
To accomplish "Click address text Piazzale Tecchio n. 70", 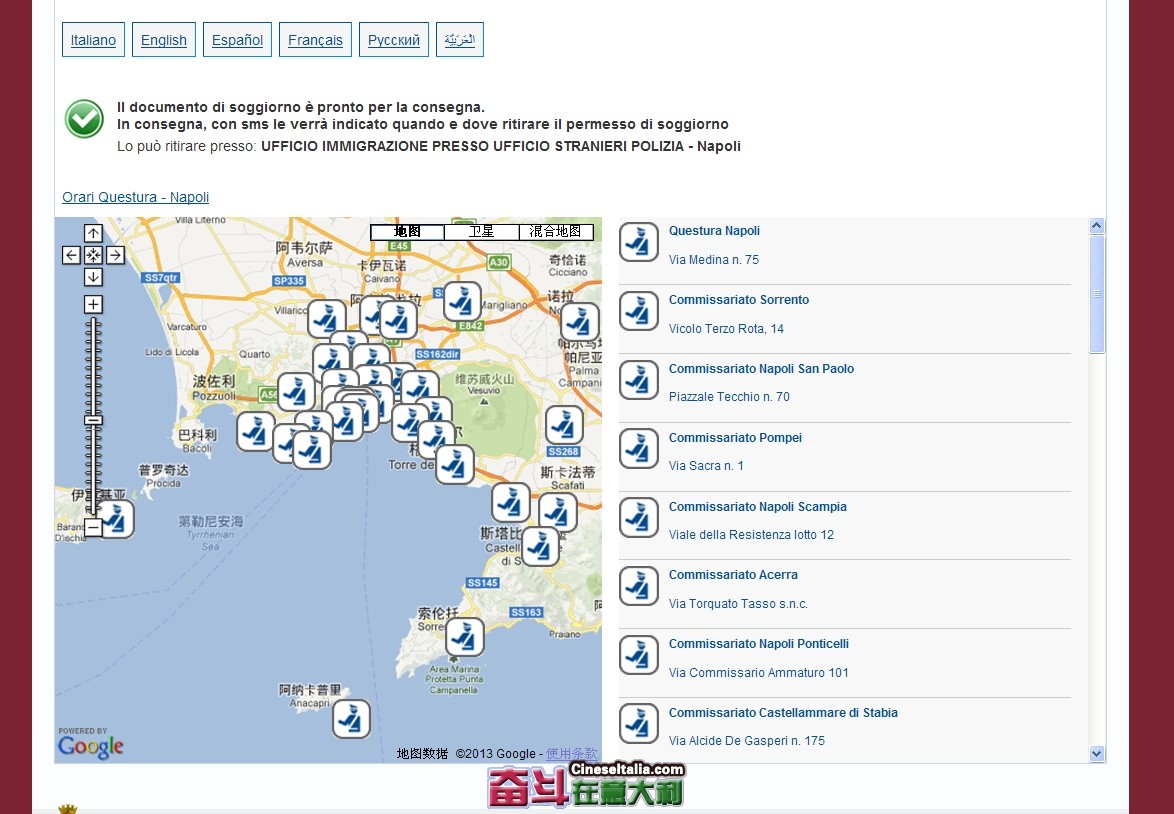I will point(729,396).
